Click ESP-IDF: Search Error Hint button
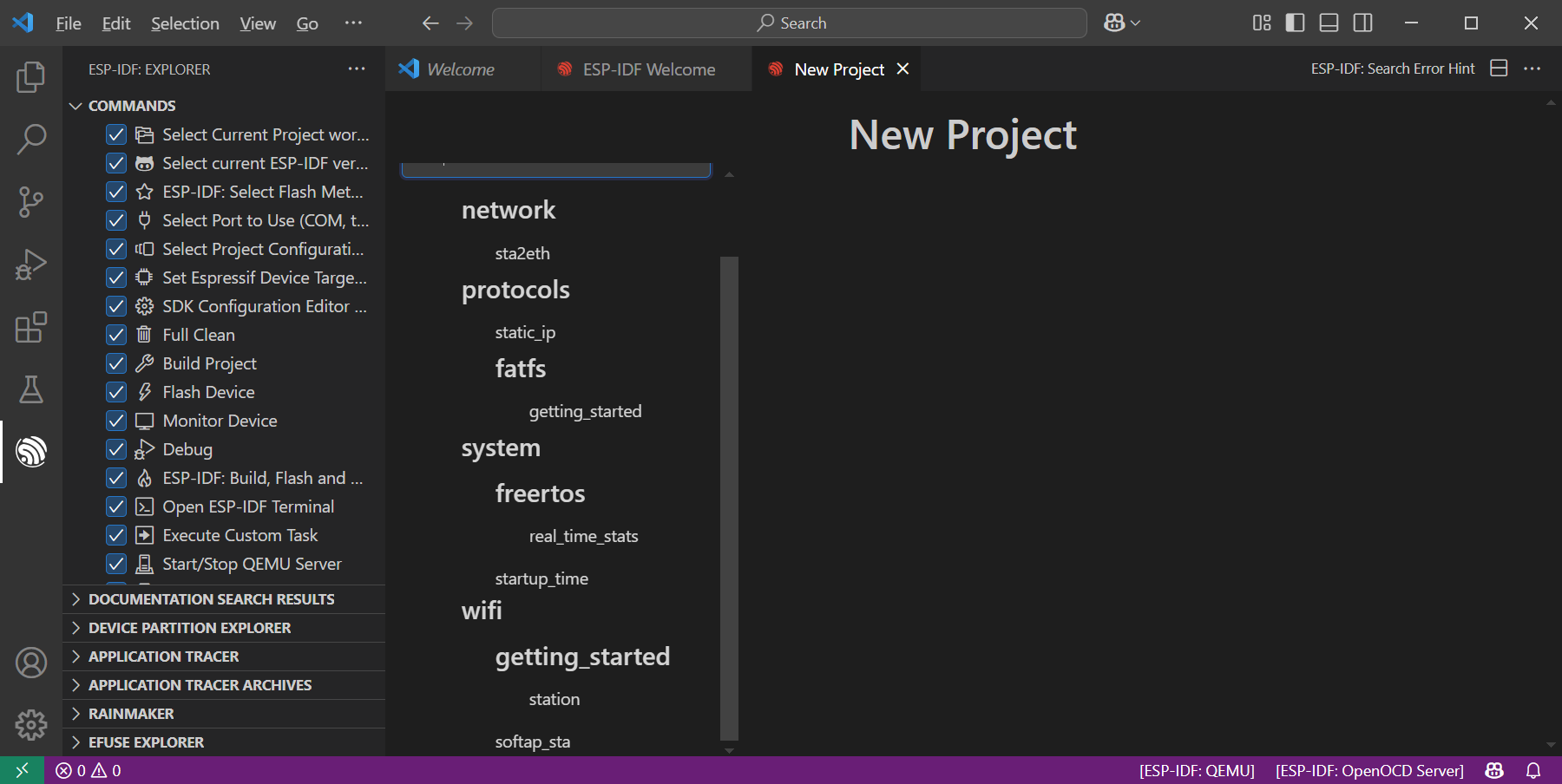Image resolution: width=1562 pixels, height=784 pixels. pos(1393,69)
